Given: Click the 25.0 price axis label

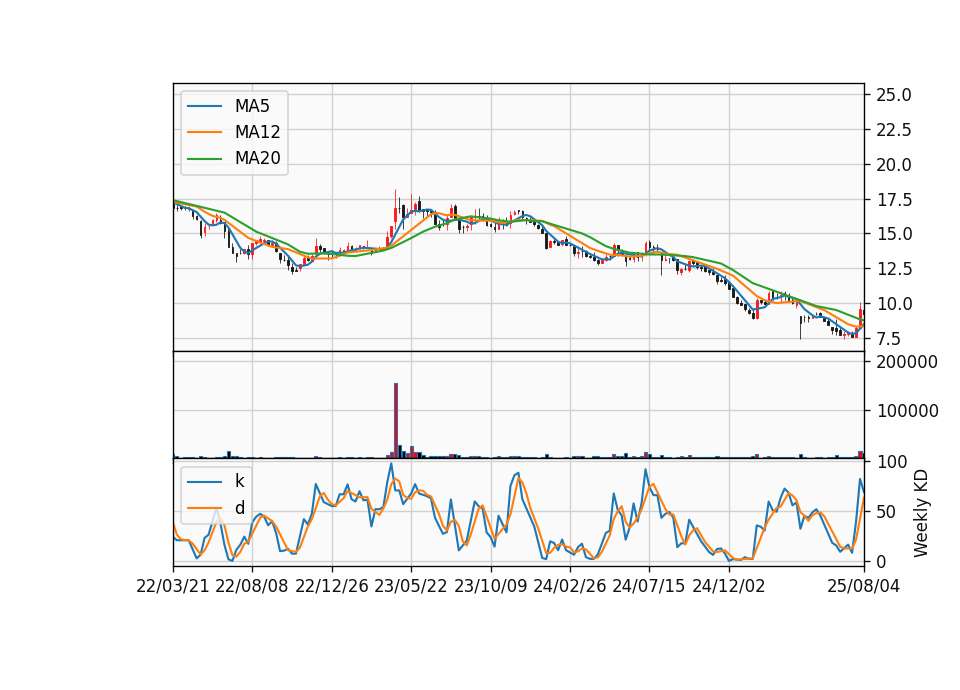Looking at the screenshot, I should click(x=894, y=95).
